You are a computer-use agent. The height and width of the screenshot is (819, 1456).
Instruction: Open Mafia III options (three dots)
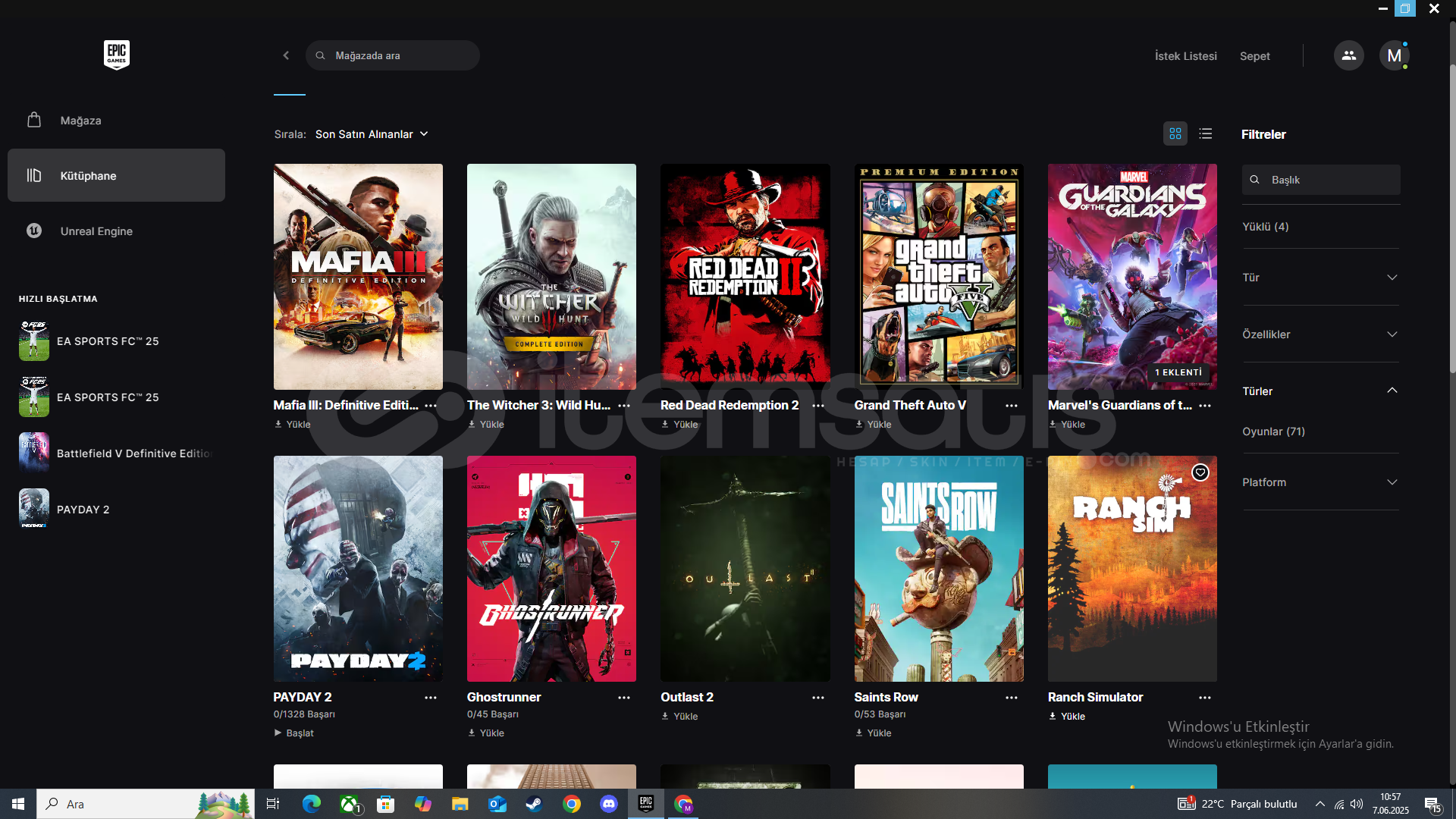tap(431, 406)
